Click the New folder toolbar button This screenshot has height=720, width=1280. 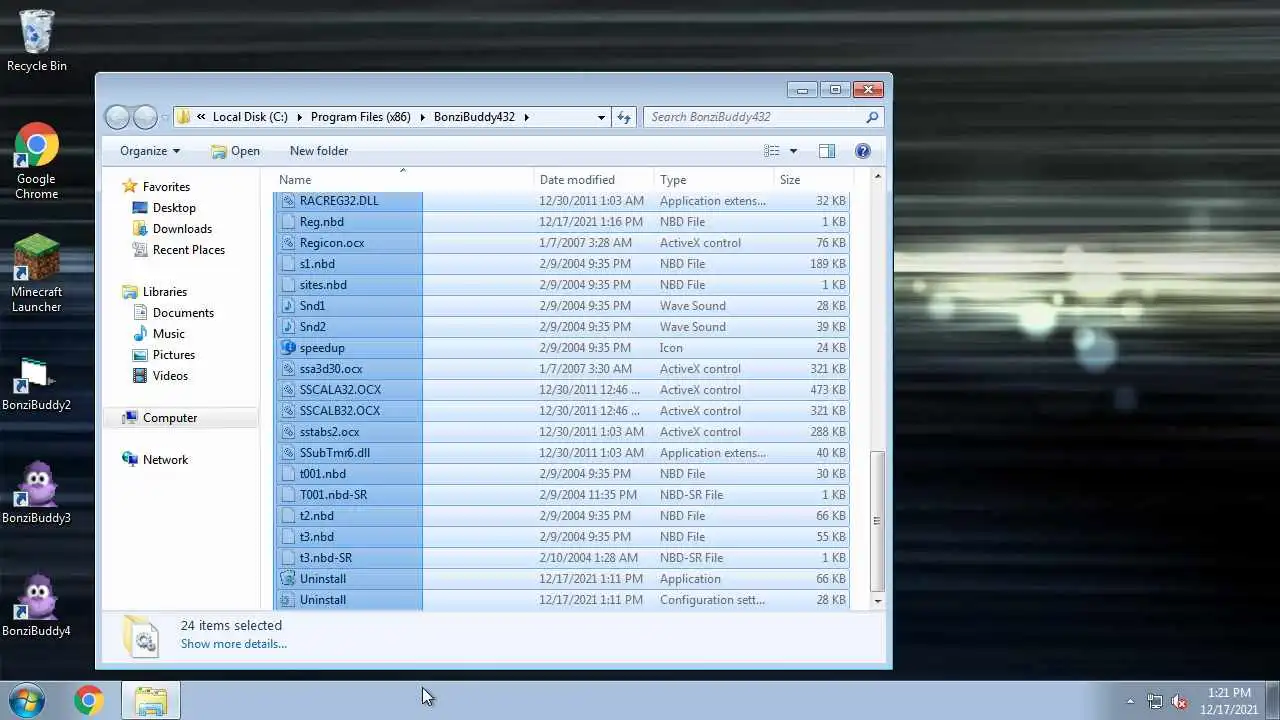pyautogui.click(x=319, y=151)
